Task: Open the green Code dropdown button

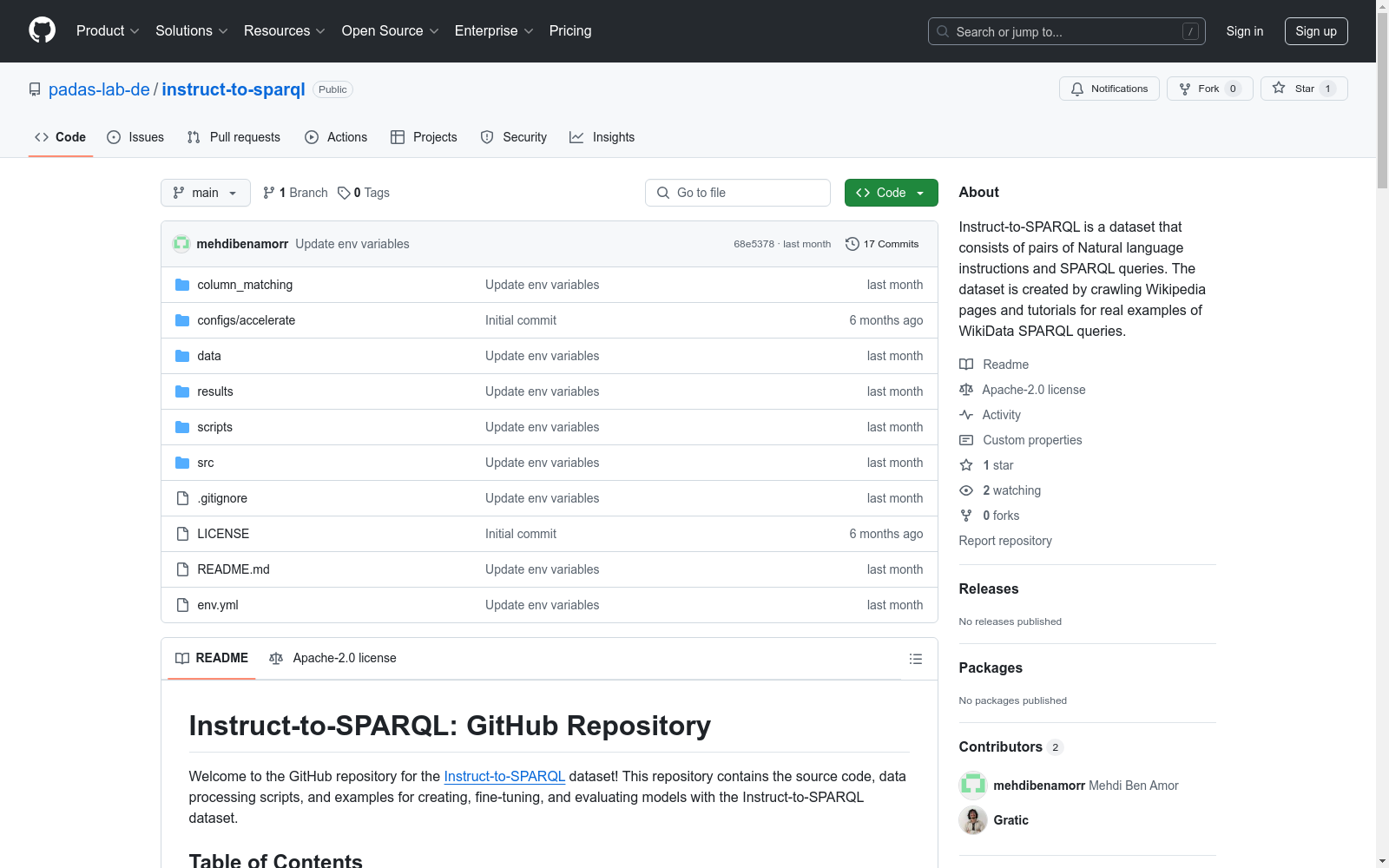Action: pyautogui.click(x=891, y=193)
